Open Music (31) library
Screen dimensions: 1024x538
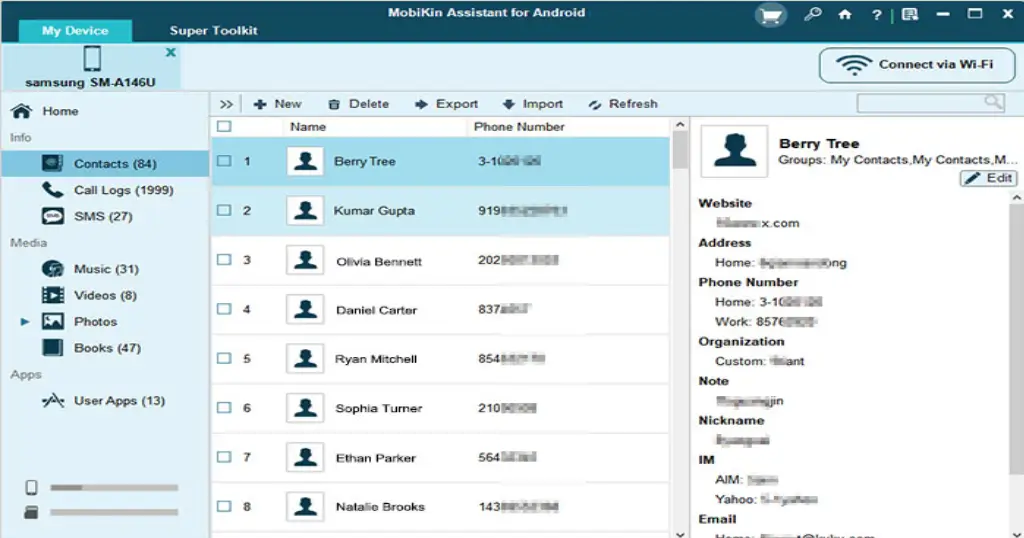click(105, 269)
